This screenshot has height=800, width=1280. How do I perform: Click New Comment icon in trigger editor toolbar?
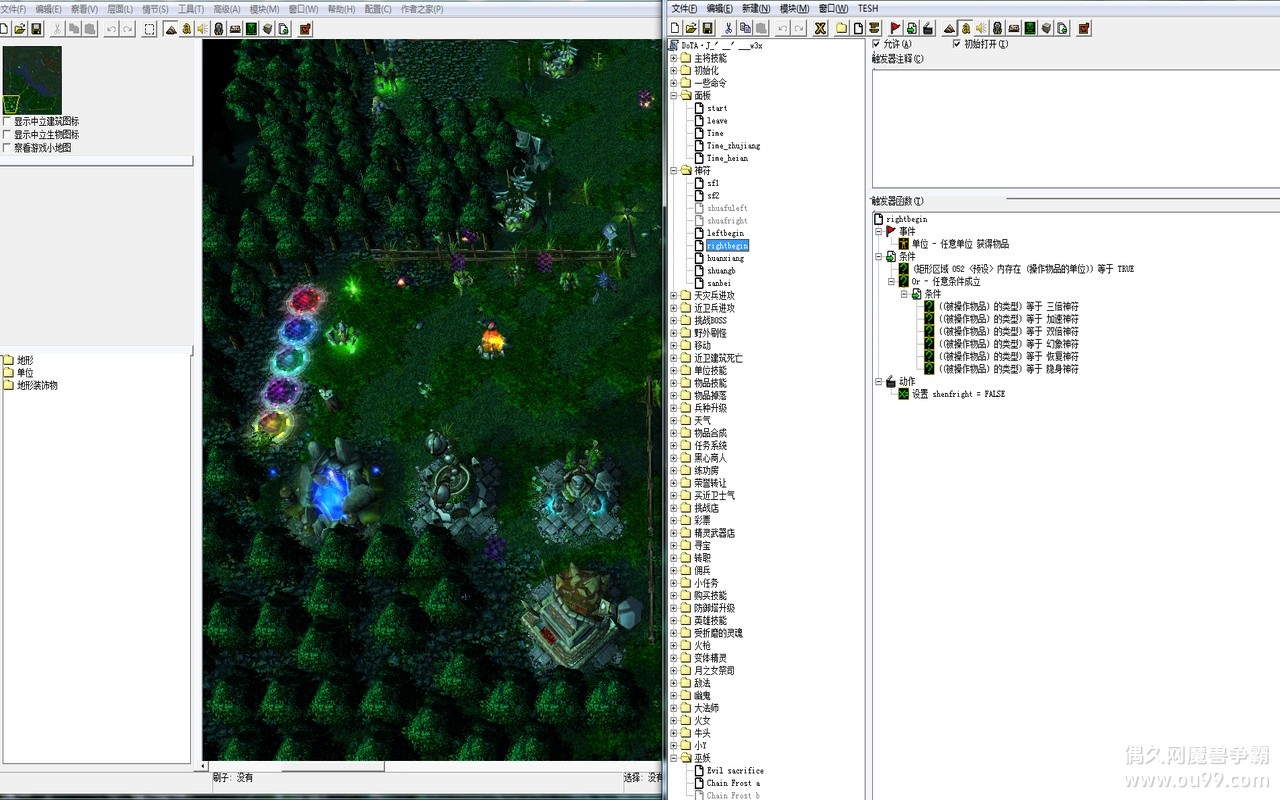coord(874,28)
